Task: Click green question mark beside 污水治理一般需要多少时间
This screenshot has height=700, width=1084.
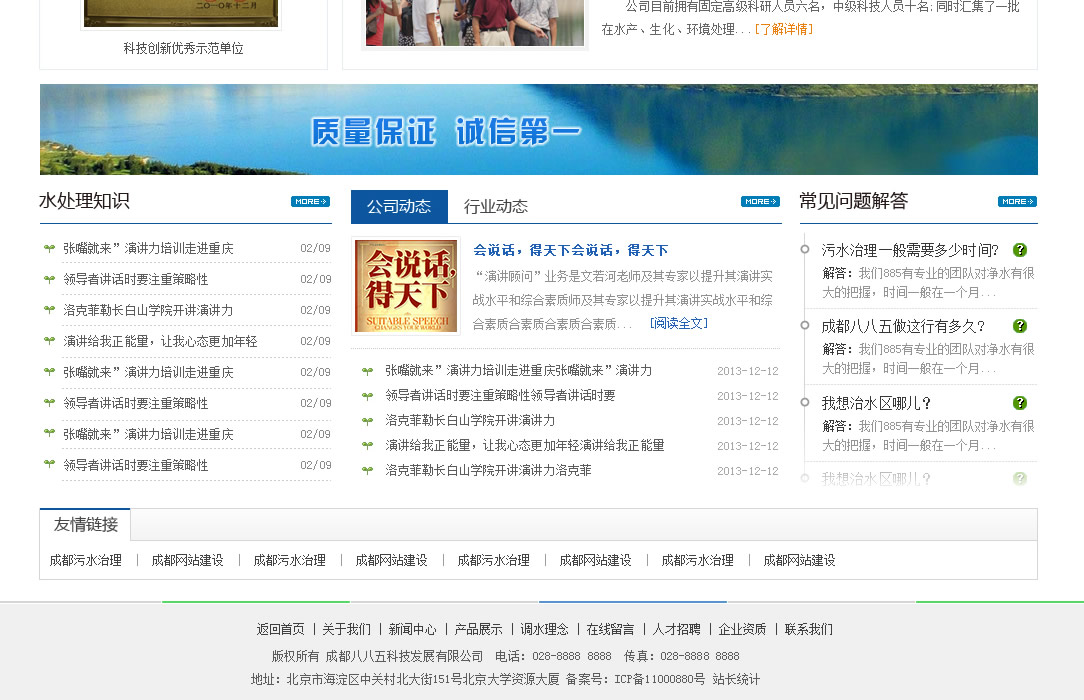Action: click(1020, 250)
